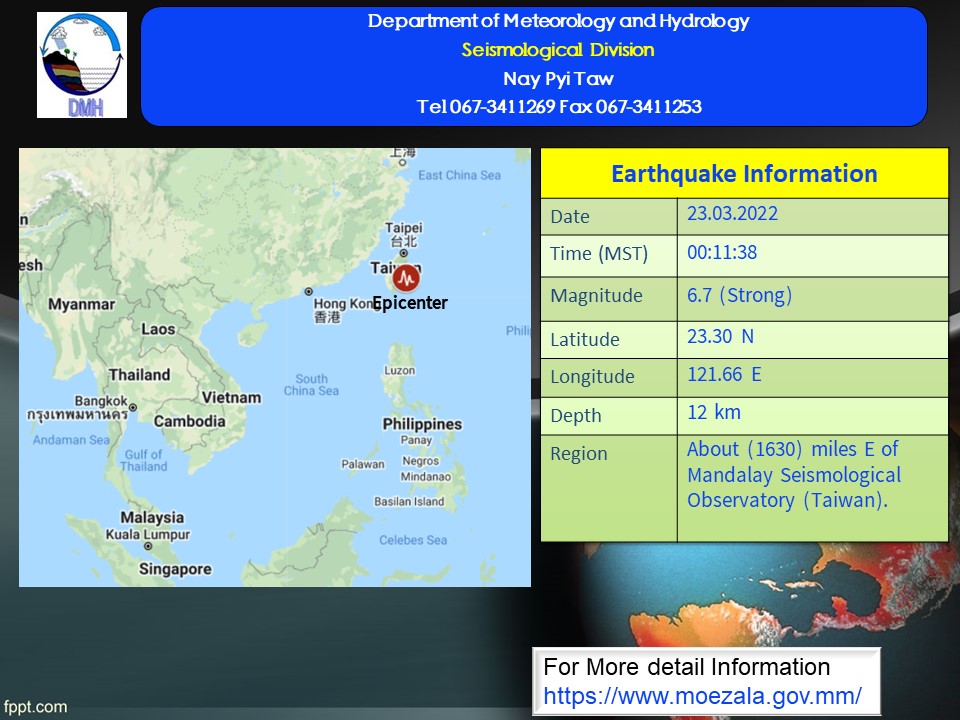Click the "Region" row label
The width and height of the screenshot is (960, 720).
579,454
